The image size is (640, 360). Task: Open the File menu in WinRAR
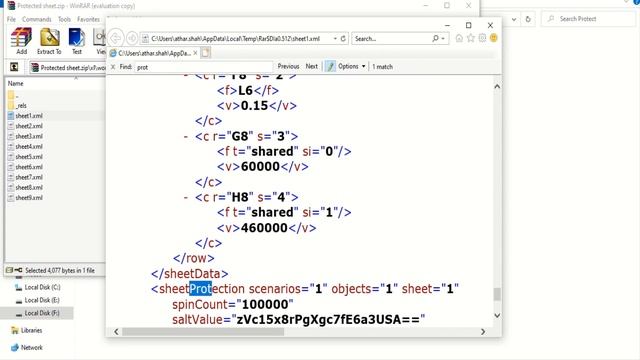pos(11,19)
